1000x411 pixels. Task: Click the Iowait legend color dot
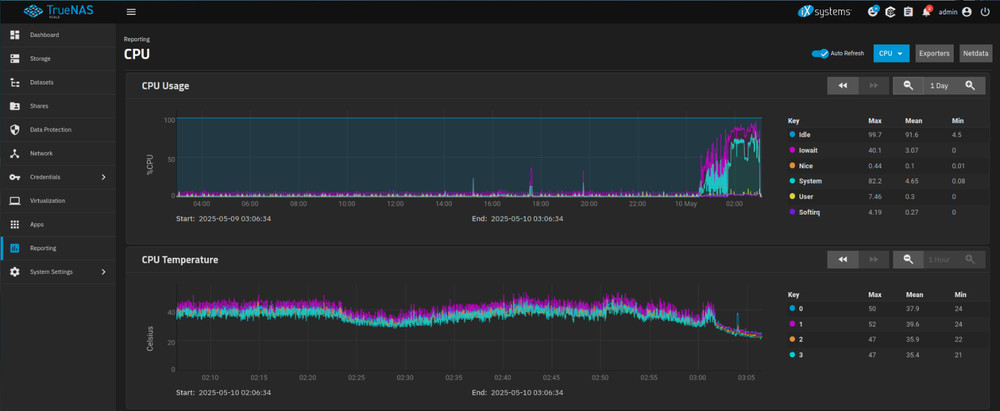792,151
